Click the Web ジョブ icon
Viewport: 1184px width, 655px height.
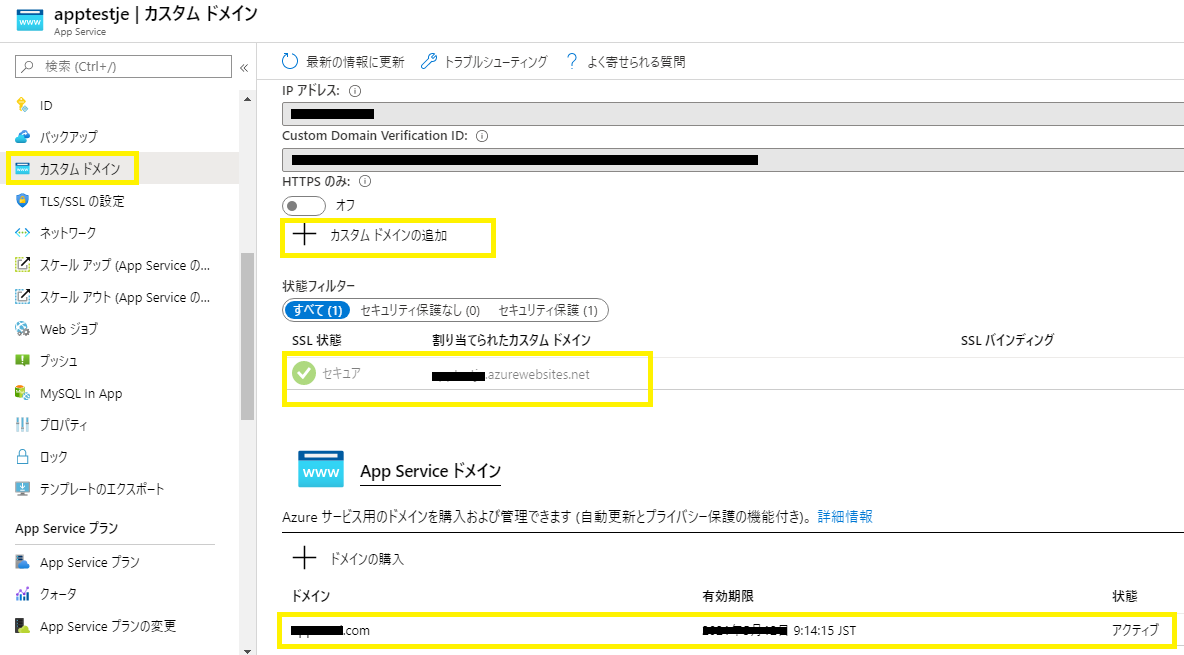pos(23,329)
